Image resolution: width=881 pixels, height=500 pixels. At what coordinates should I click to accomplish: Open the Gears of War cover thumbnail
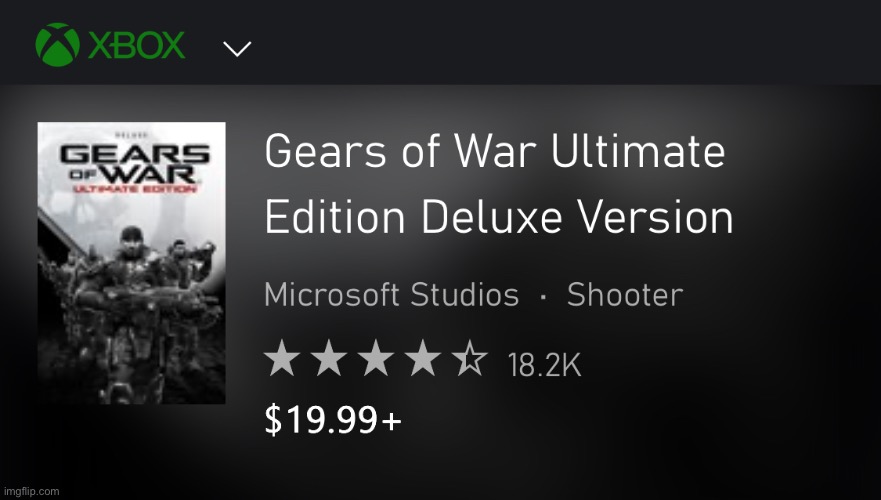(x=131, y=263)
